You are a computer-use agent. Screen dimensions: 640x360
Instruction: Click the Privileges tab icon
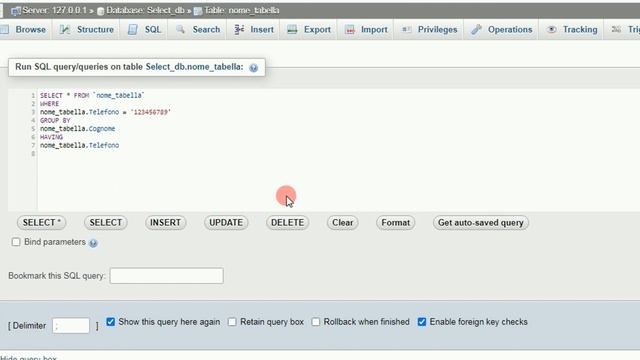(x=407, y=29)
